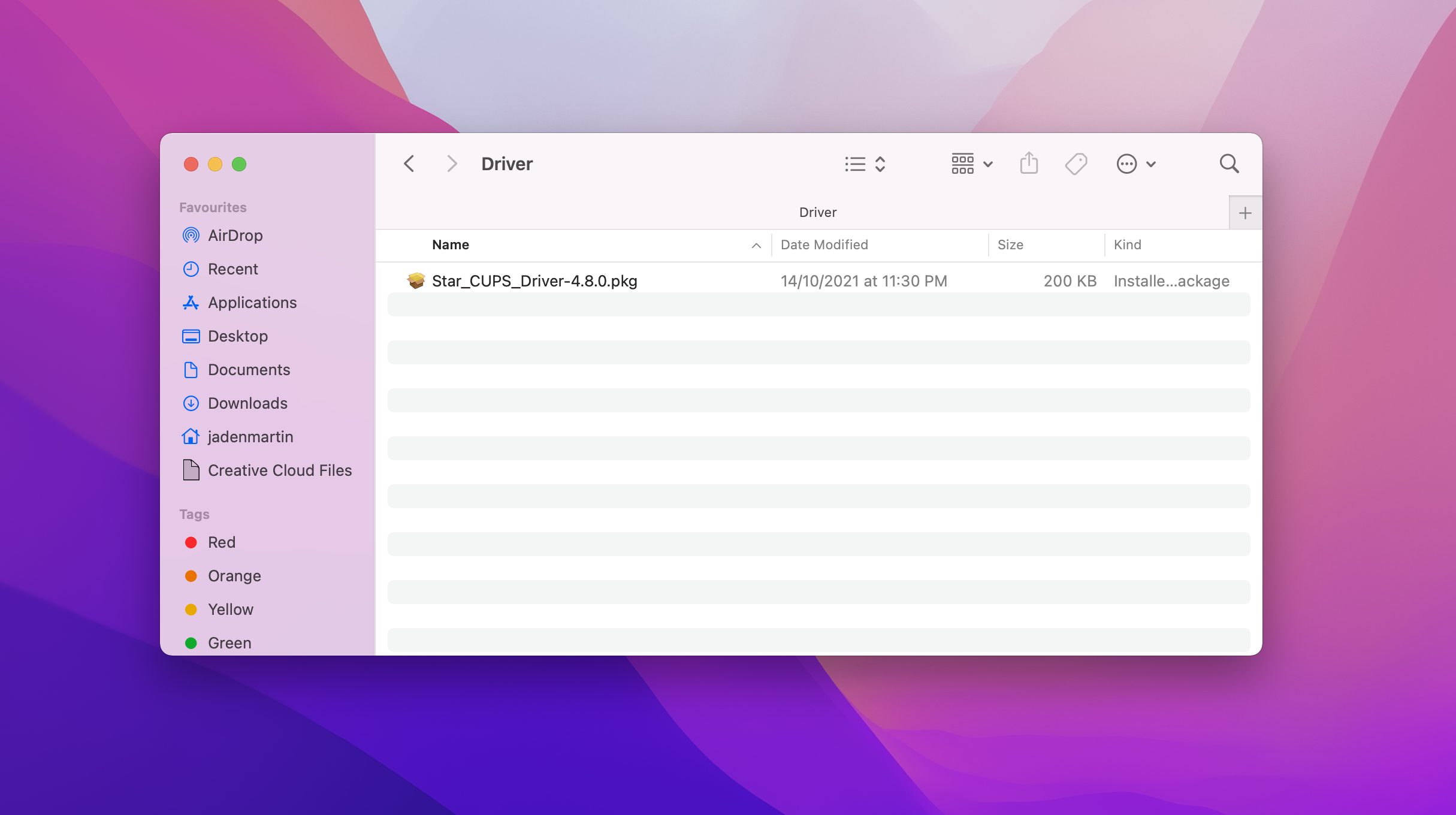
Task: Select the Red tag swatch
Action: coord(221,542)
